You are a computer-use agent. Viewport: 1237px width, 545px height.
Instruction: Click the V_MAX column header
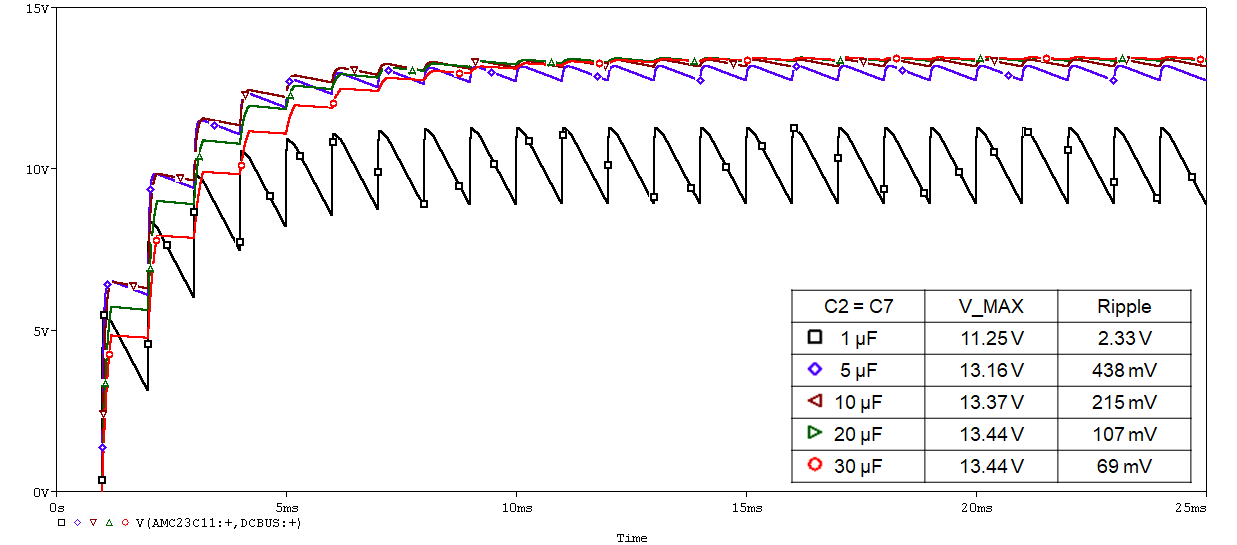[x=990, y=307]
